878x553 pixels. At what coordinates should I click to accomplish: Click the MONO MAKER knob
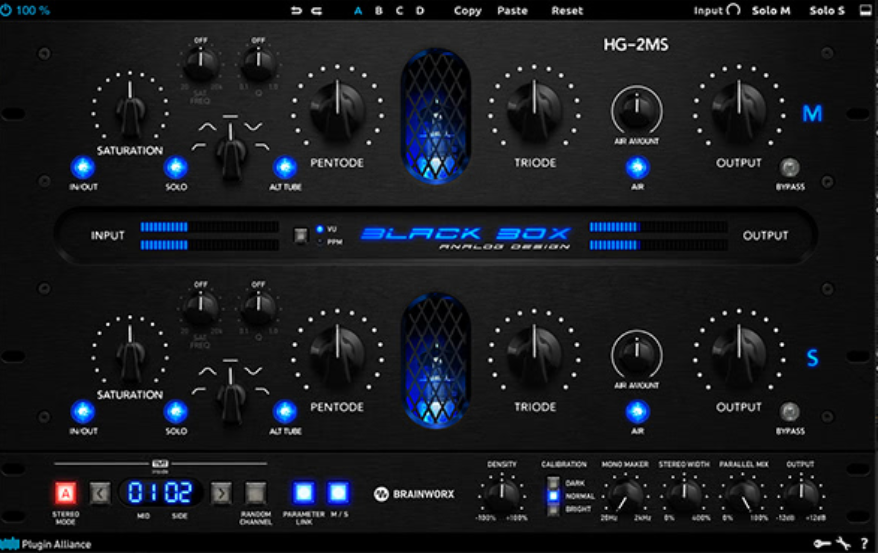(625, 494)
